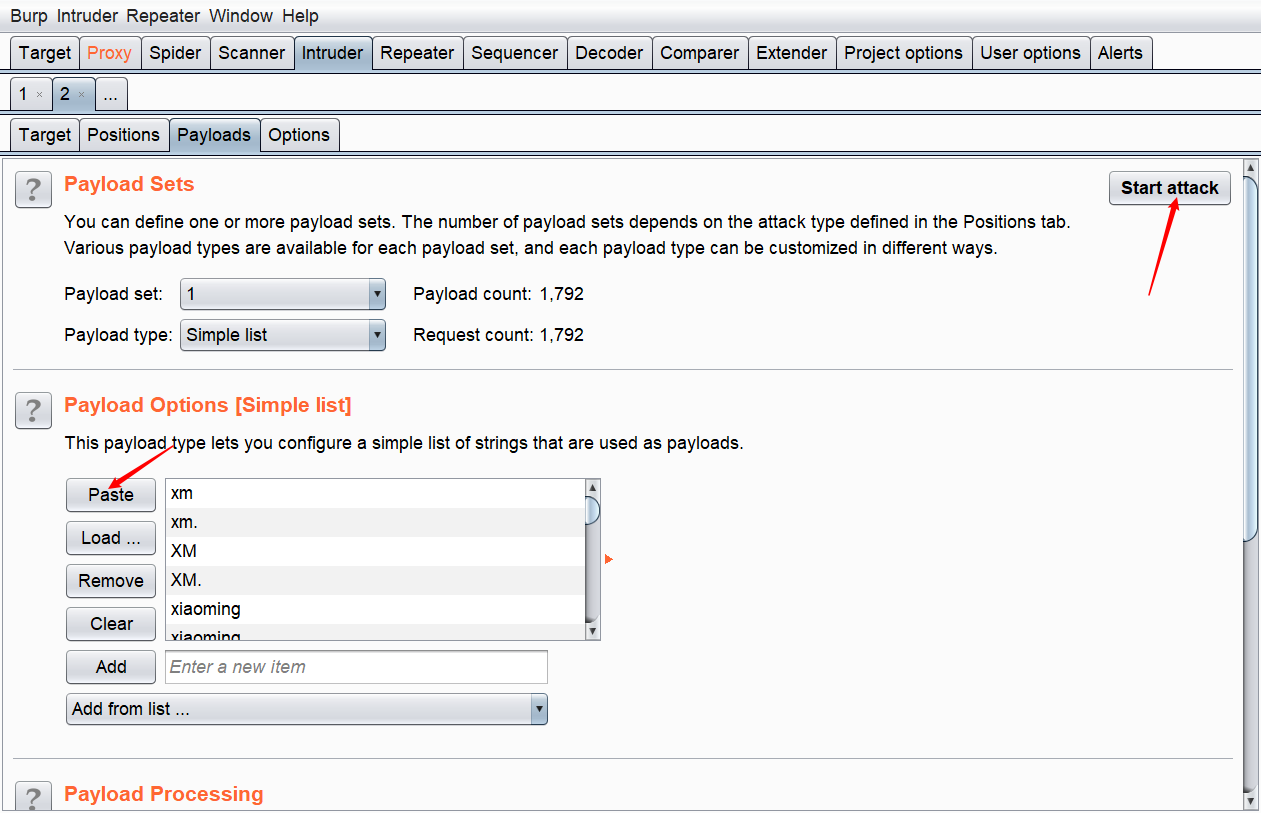Viewport: 1261px width, 813px height.
Task: Open help for Payload Options section
Action: 33,410
